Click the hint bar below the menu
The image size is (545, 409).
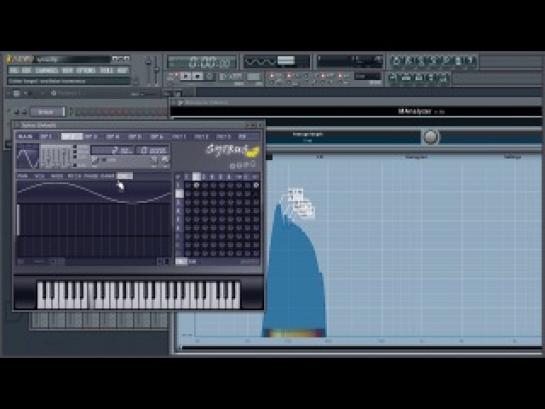(69, 81)
